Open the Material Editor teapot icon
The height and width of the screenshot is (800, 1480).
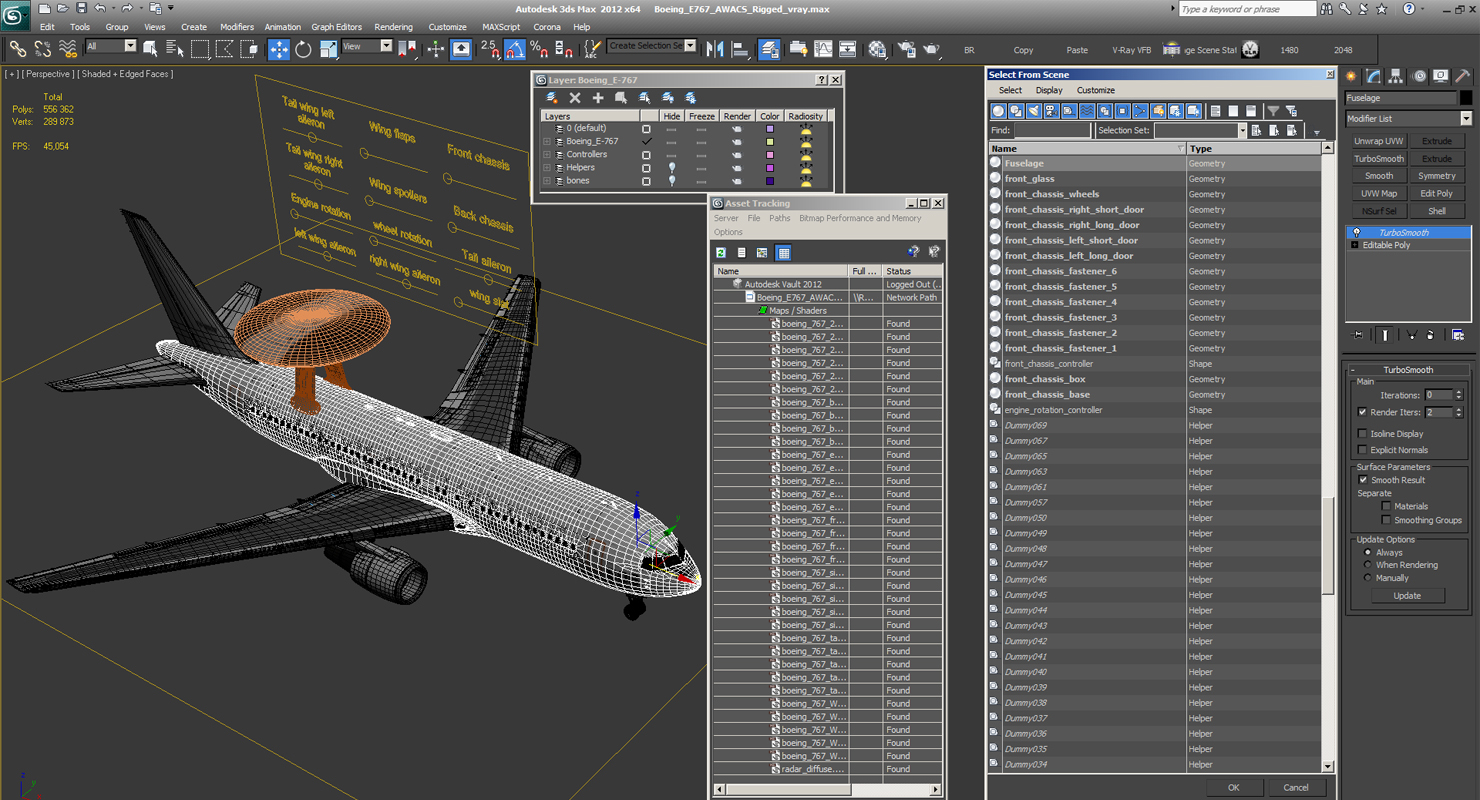coord(877,48)
